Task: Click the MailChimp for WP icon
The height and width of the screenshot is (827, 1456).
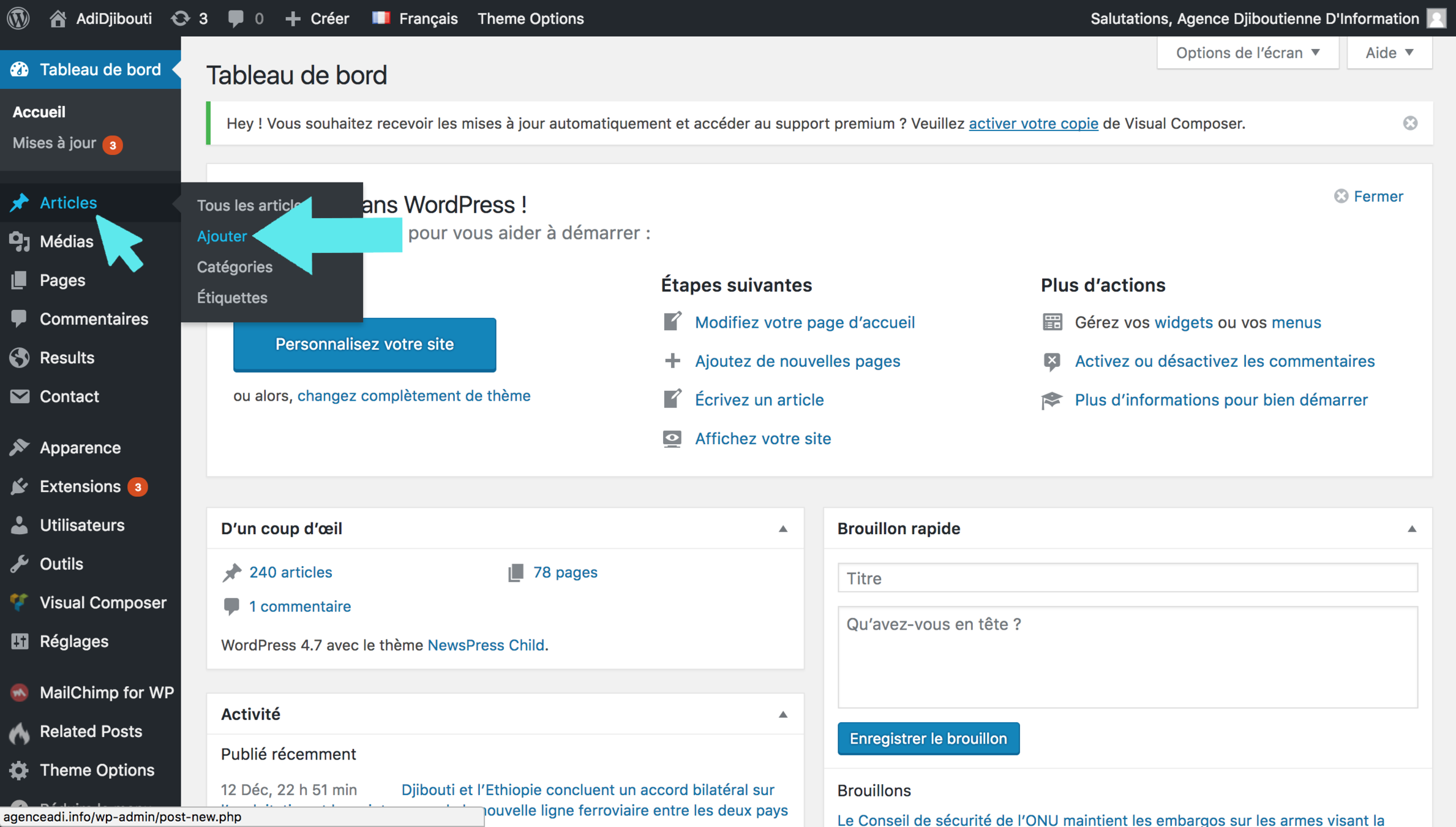Action: pos(20,692)
